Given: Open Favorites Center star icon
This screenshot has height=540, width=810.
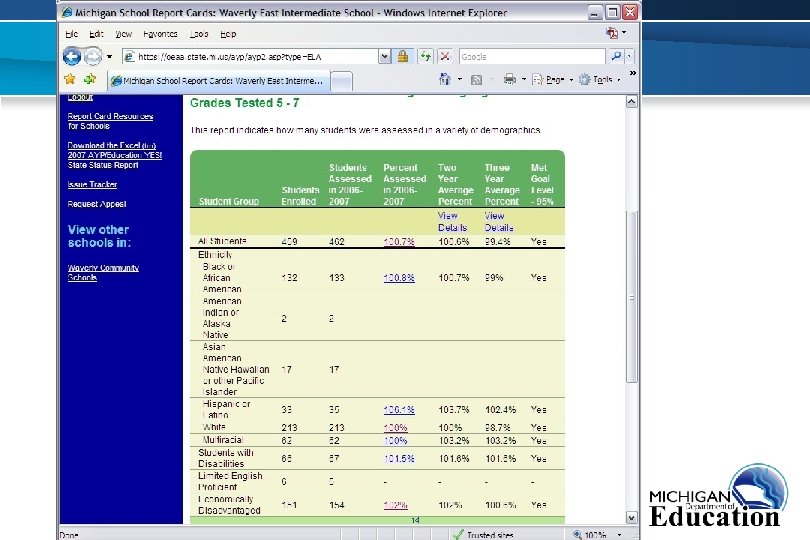Looking at the screenshot, I should (70, 79).
